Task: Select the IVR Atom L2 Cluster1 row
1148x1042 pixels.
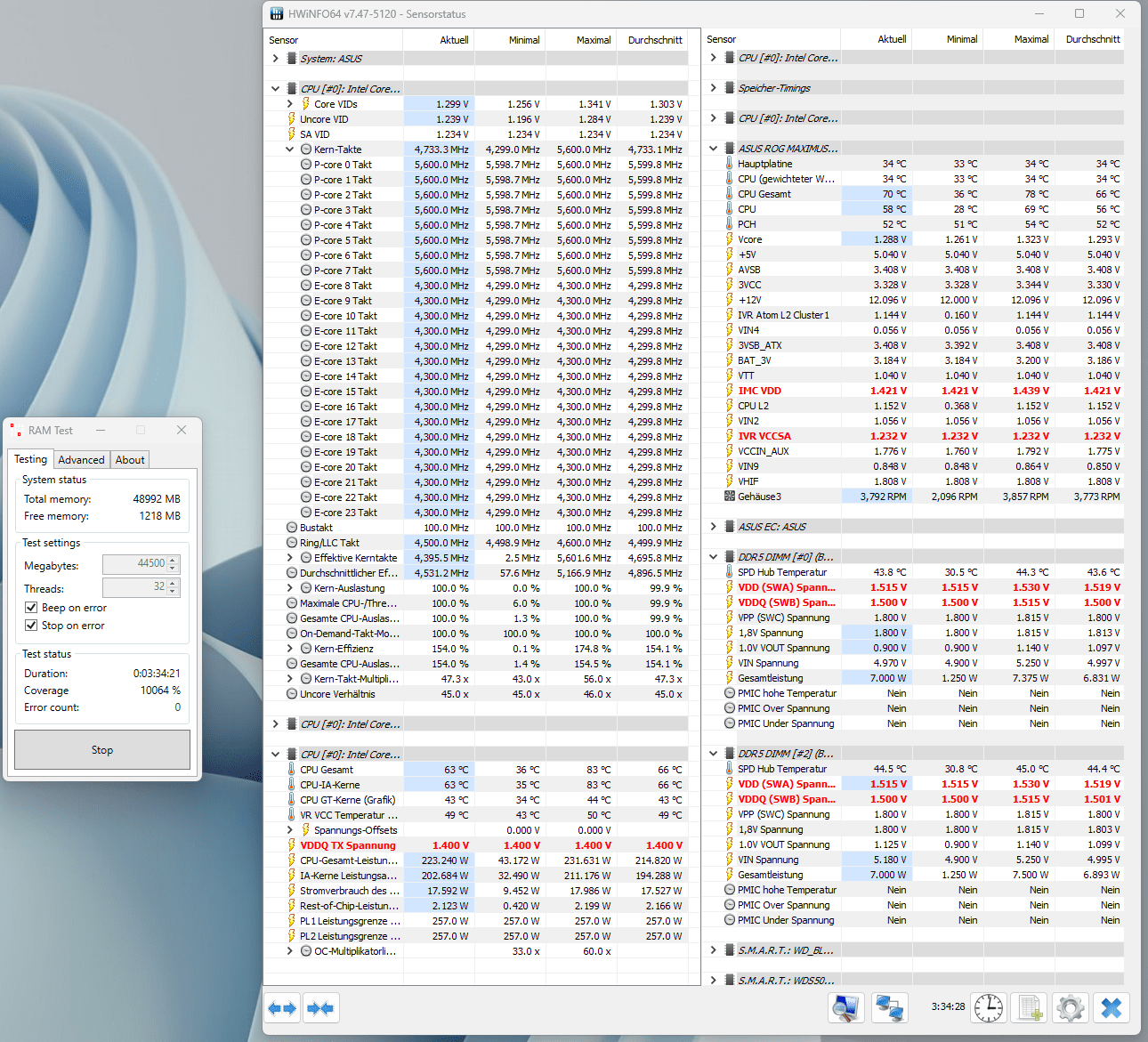Action: [914, 315]
